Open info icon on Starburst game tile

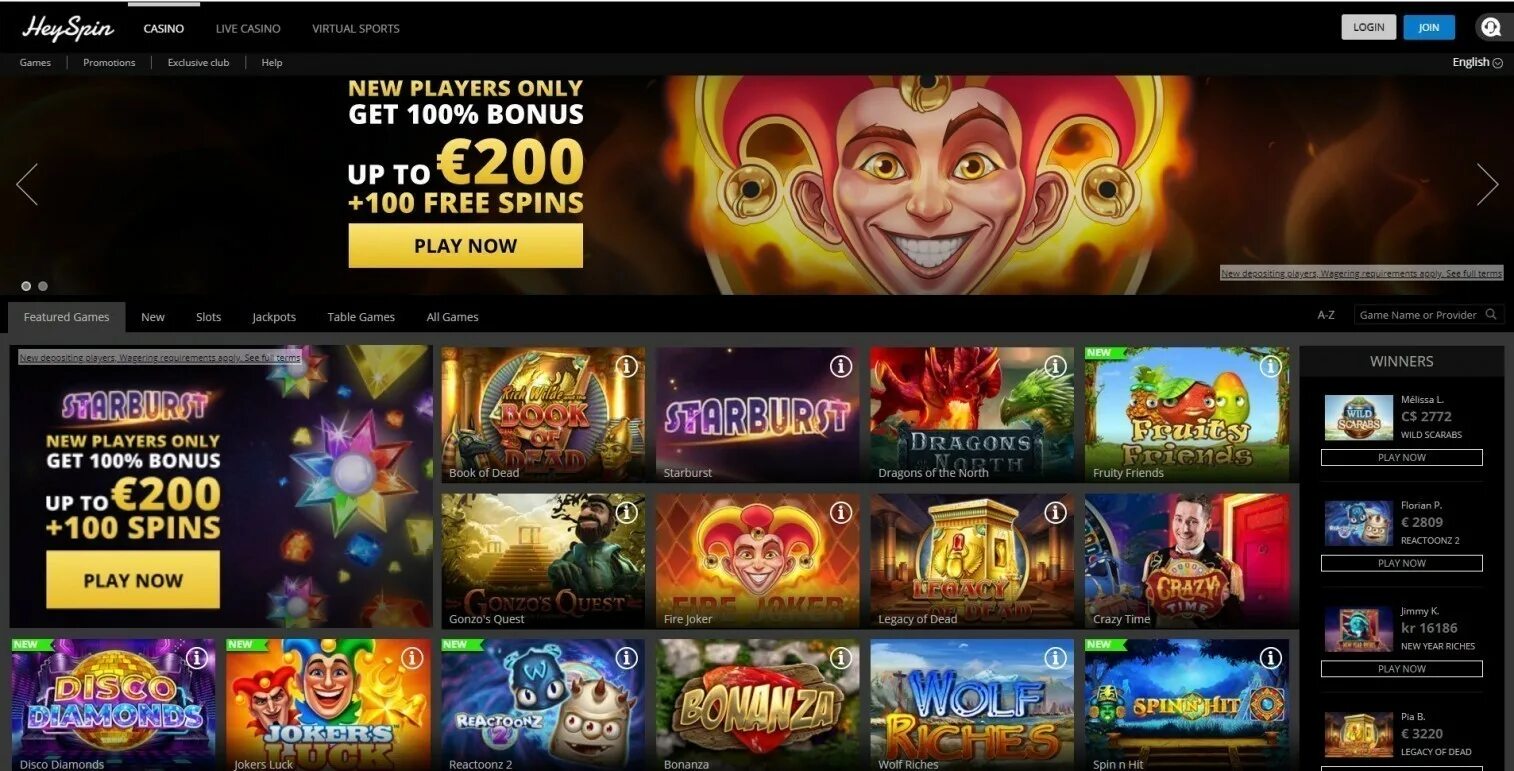[841, 367]
